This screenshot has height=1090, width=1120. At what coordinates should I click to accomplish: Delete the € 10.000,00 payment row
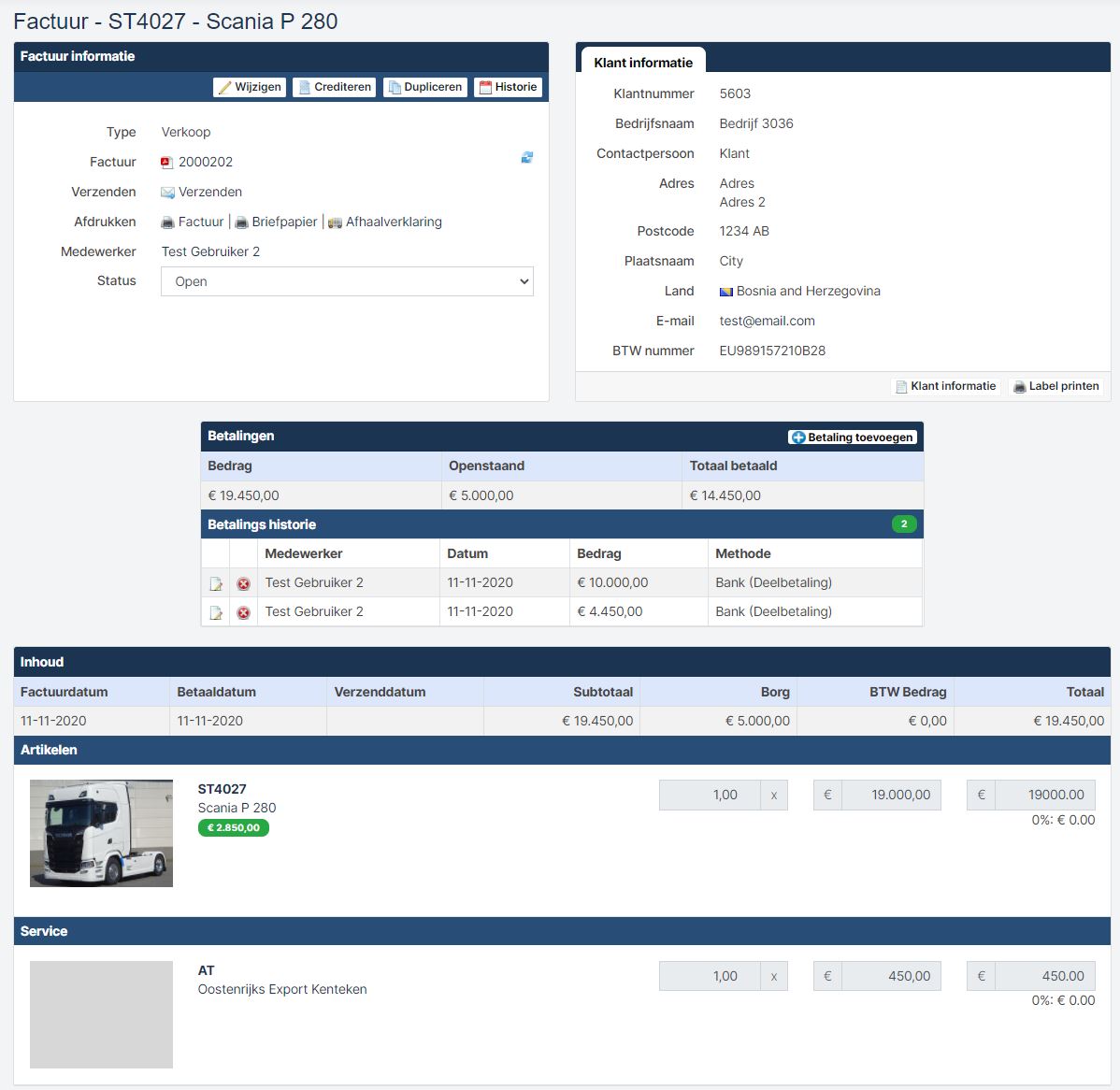(x=244, y=583)
